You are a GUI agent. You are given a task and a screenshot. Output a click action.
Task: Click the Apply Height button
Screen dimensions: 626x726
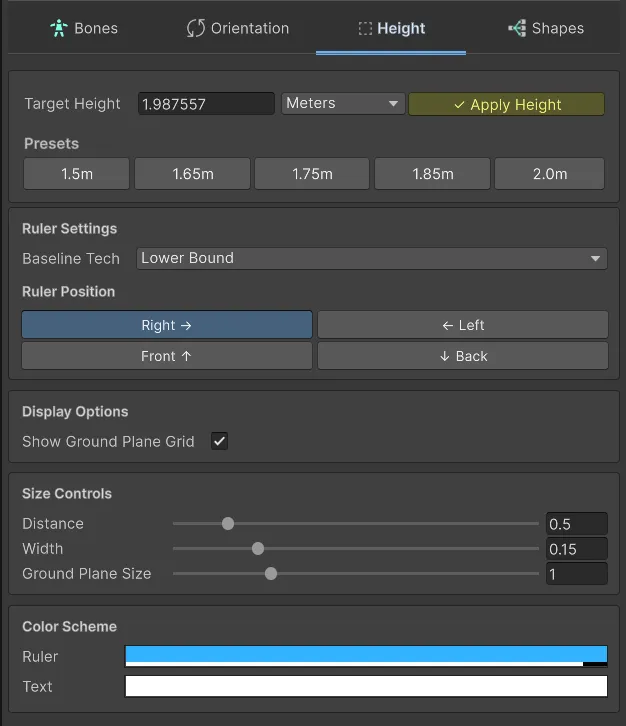click(507, 104)
